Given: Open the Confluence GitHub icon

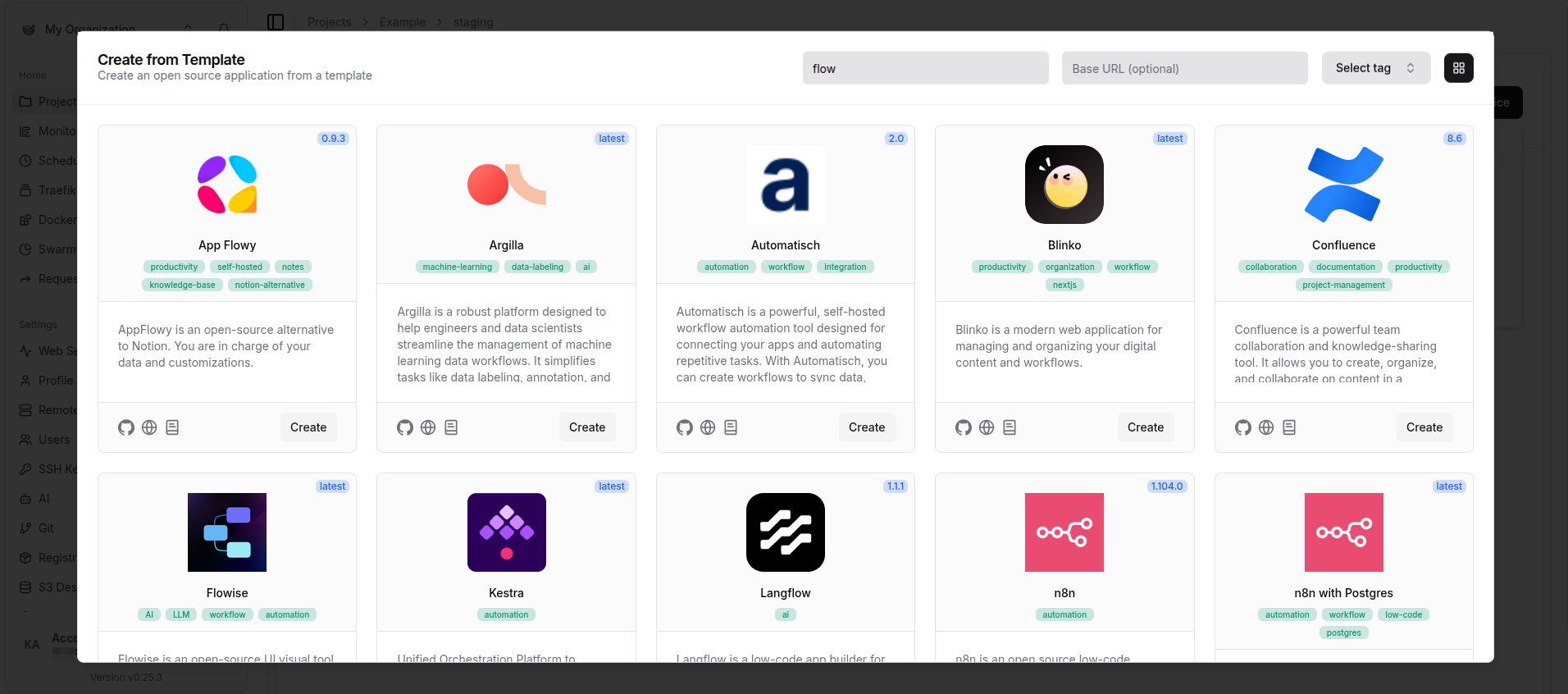Looking at the screenshot, I should [1243, 427].
